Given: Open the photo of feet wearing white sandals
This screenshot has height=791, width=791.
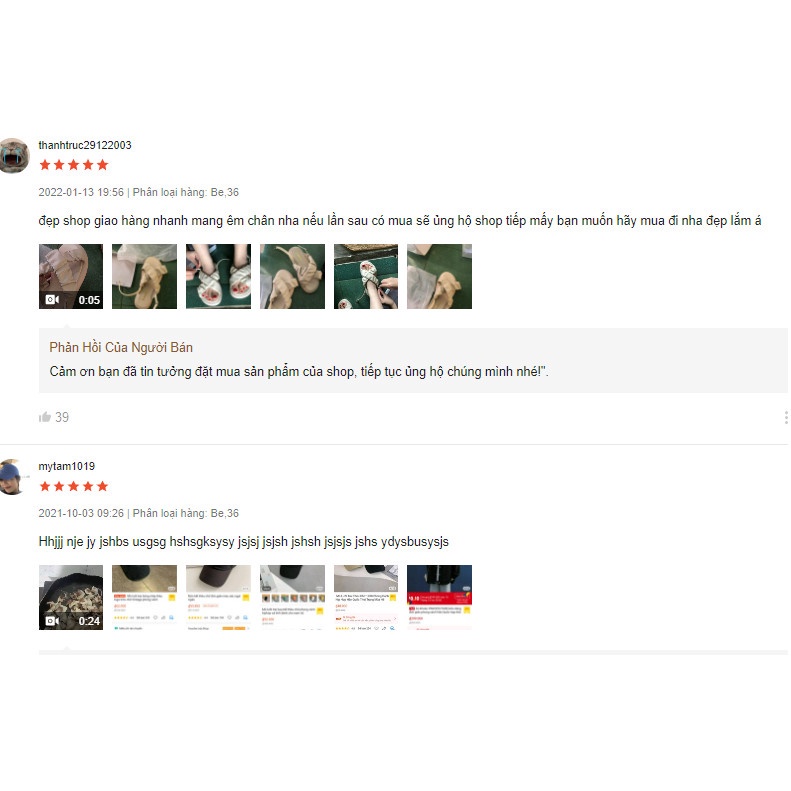Looking at the screenshot, I should click(218, 276).
